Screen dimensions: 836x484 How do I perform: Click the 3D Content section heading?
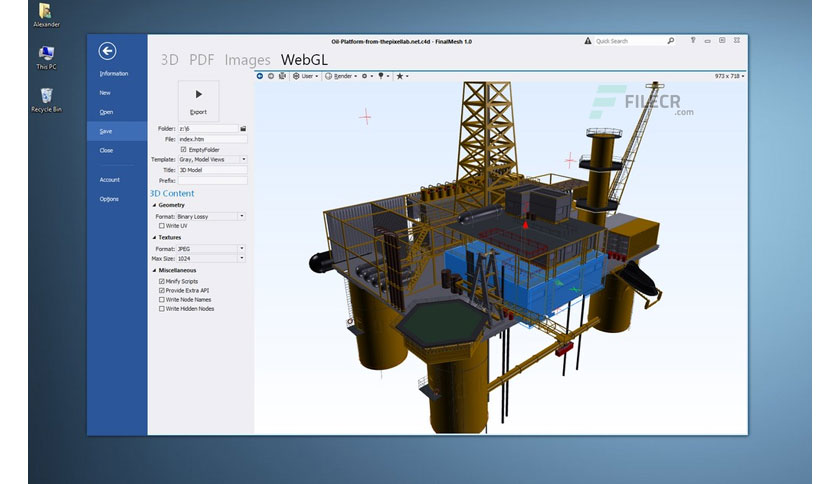point(172,193)
